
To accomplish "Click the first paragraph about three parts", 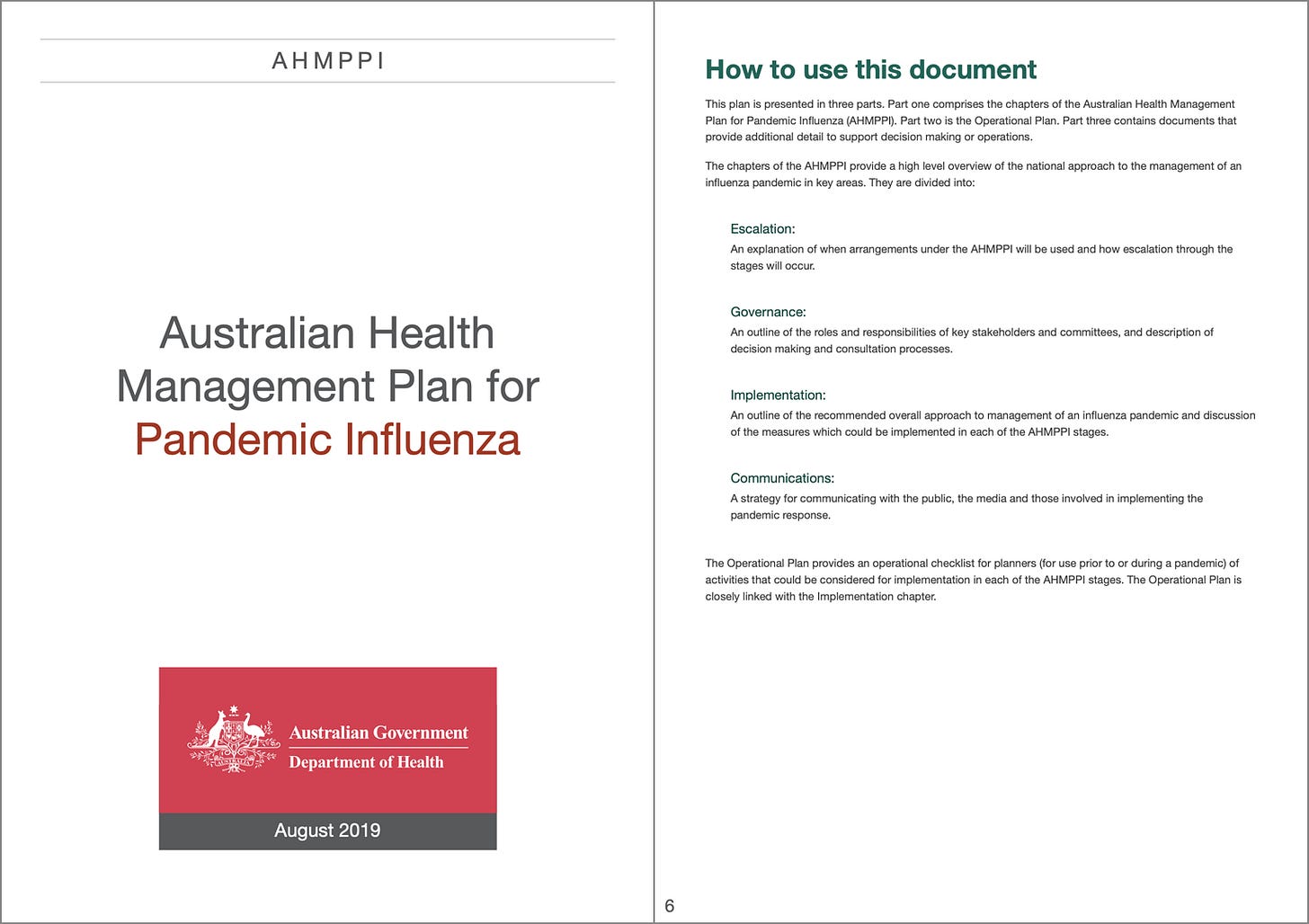I will (x=971, y=120).
